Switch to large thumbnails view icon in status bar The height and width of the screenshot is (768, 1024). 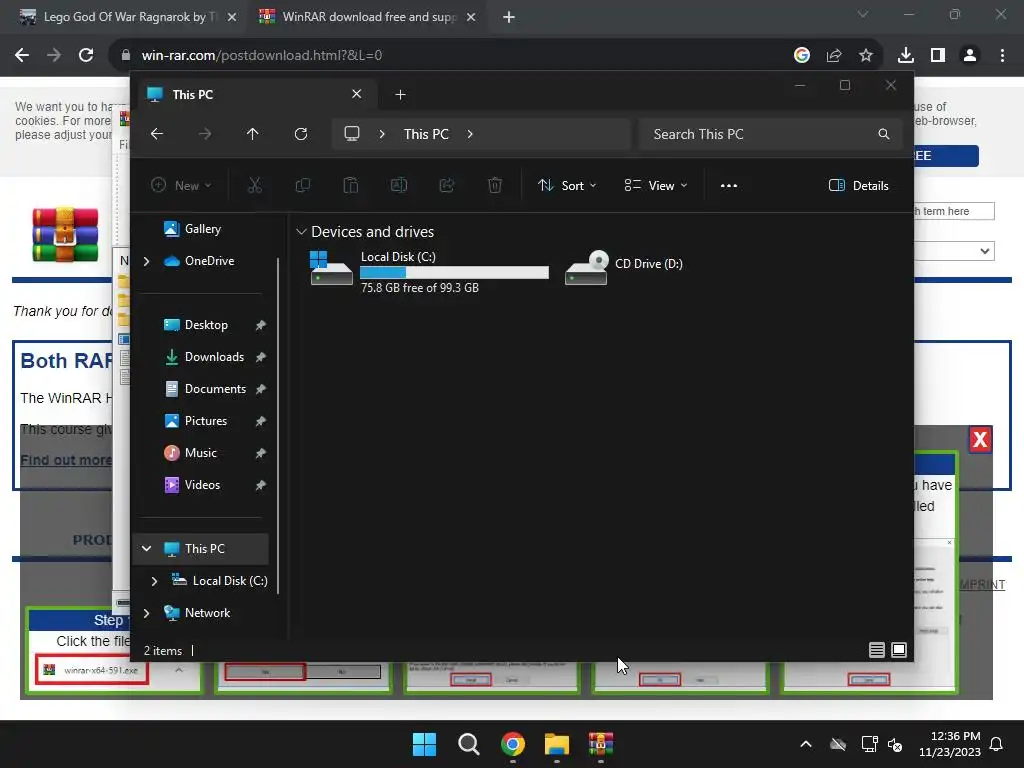click(899, 650)
